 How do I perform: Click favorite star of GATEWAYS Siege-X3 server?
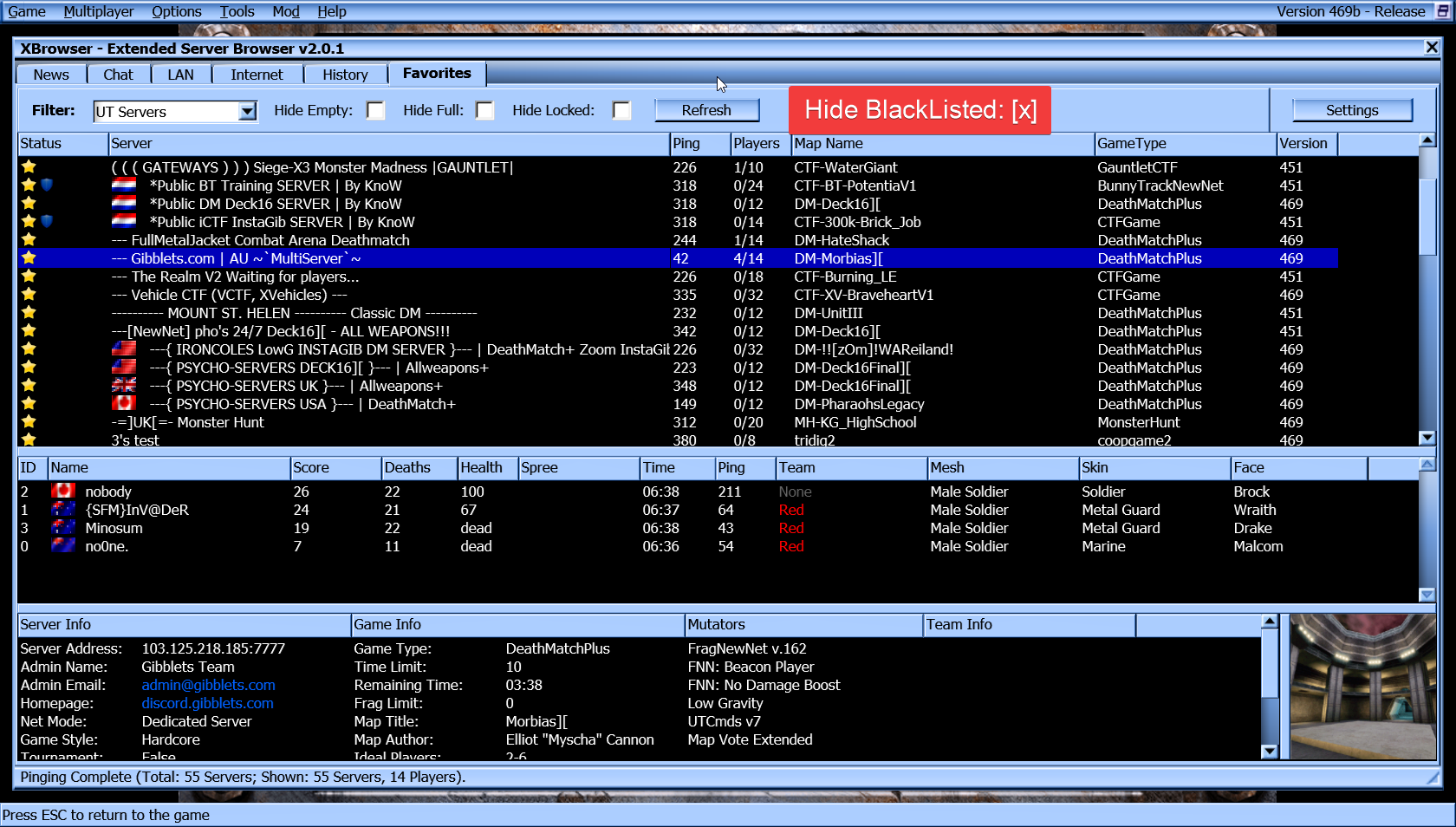(x=29, y=166)
